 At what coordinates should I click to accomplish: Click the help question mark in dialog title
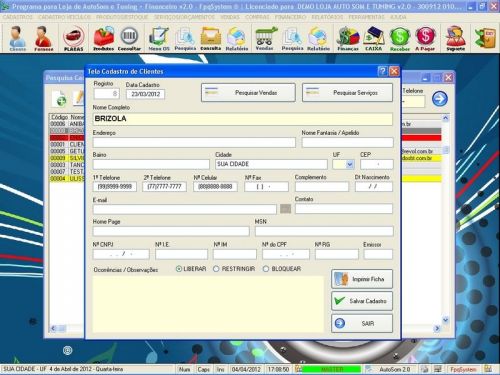pos(383,71)
